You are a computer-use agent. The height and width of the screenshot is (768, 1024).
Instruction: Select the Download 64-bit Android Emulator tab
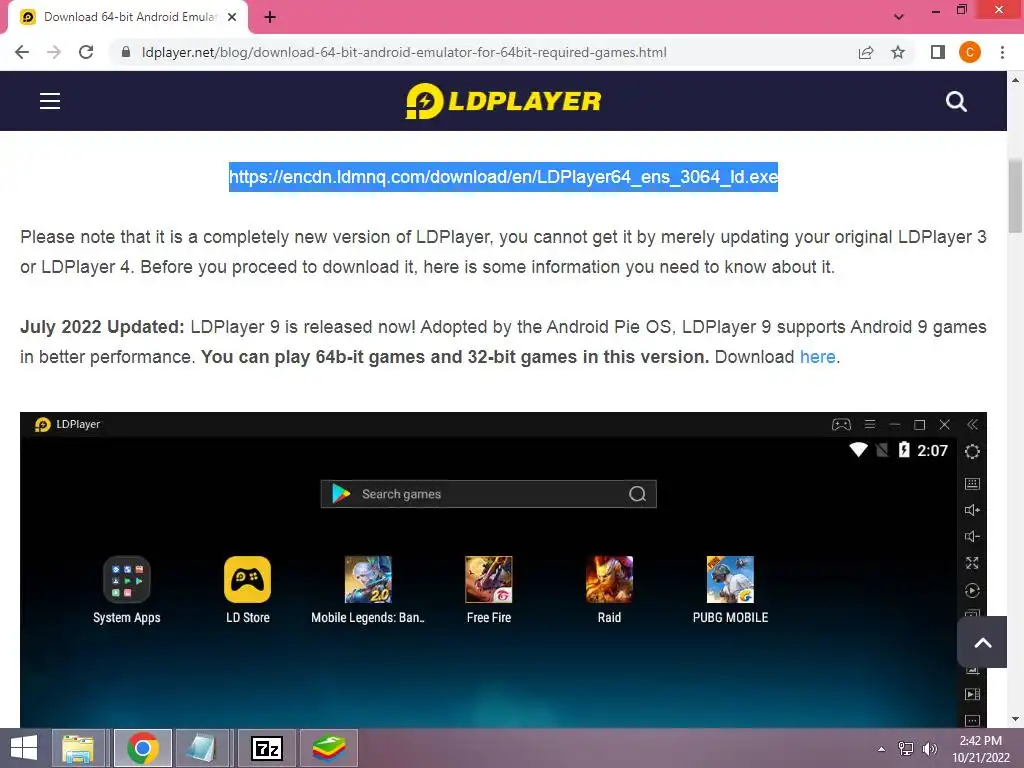click(128, 17)
